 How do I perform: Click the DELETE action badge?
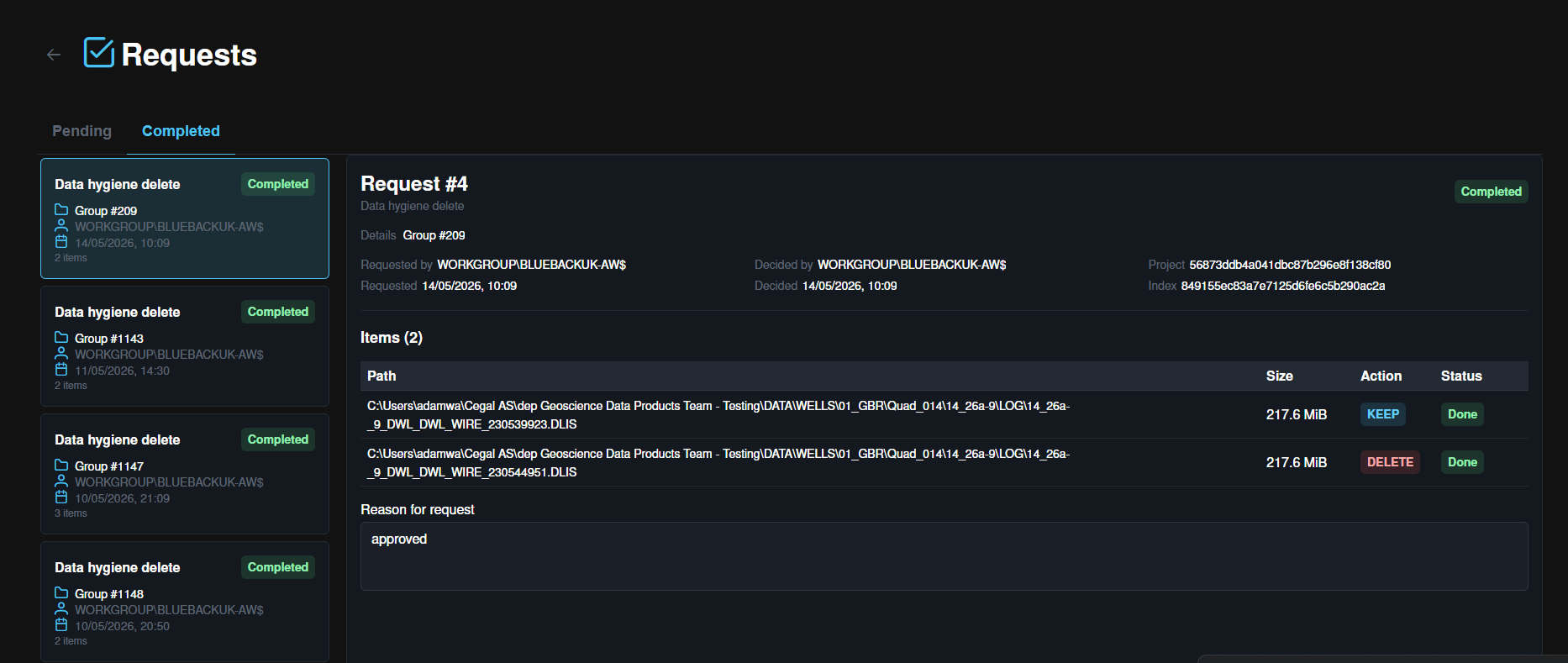pyautogui.click(x=1390, y=462)
